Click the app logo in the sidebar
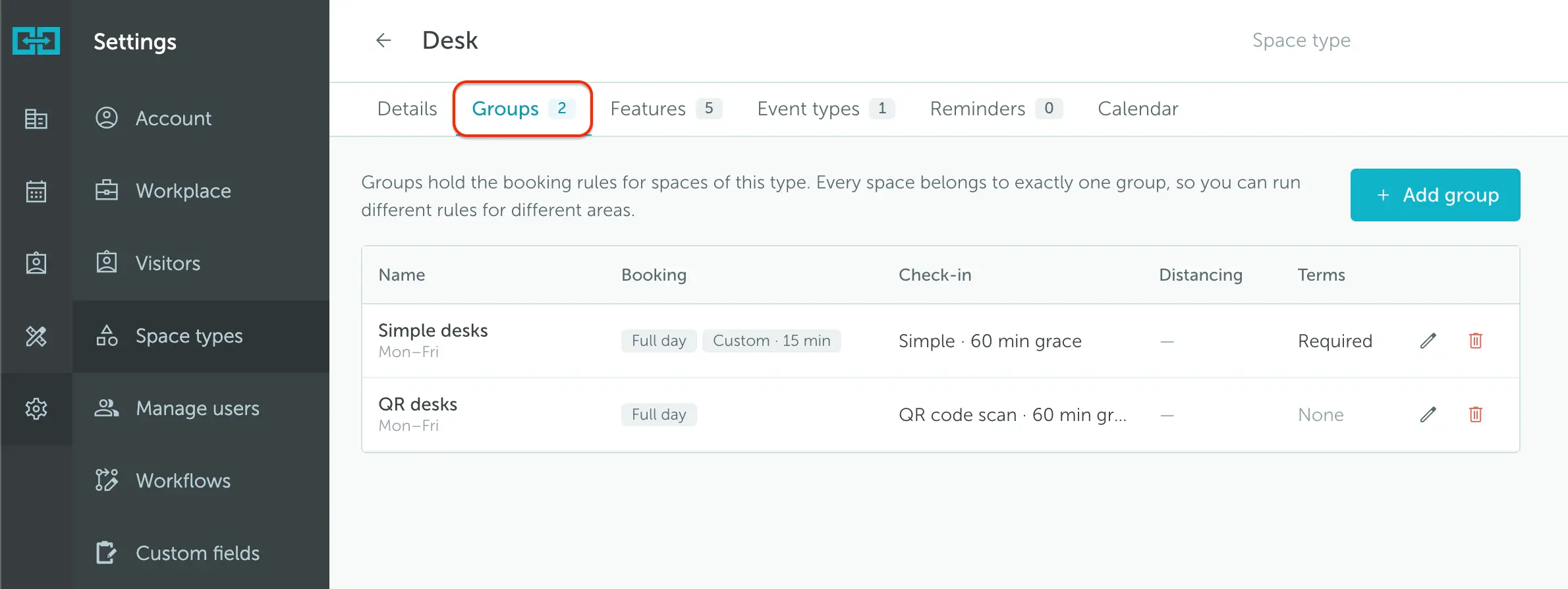The height and width of the screenshot is (589, 1568). tap(36, 41)
